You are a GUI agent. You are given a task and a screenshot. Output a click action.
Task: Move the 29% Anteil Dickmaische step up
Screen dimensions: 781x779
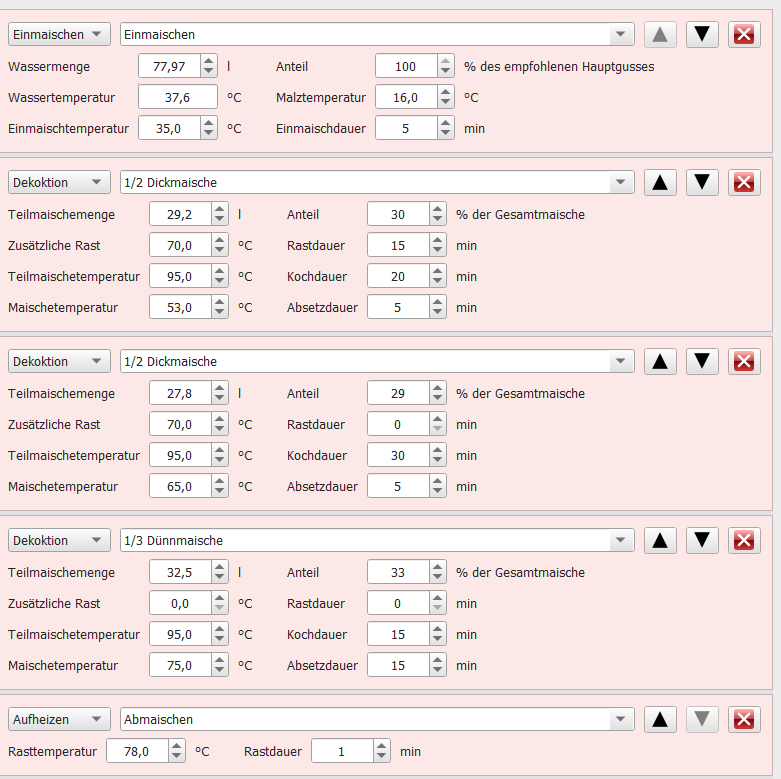pyautogui.click(x=659, y=362)
